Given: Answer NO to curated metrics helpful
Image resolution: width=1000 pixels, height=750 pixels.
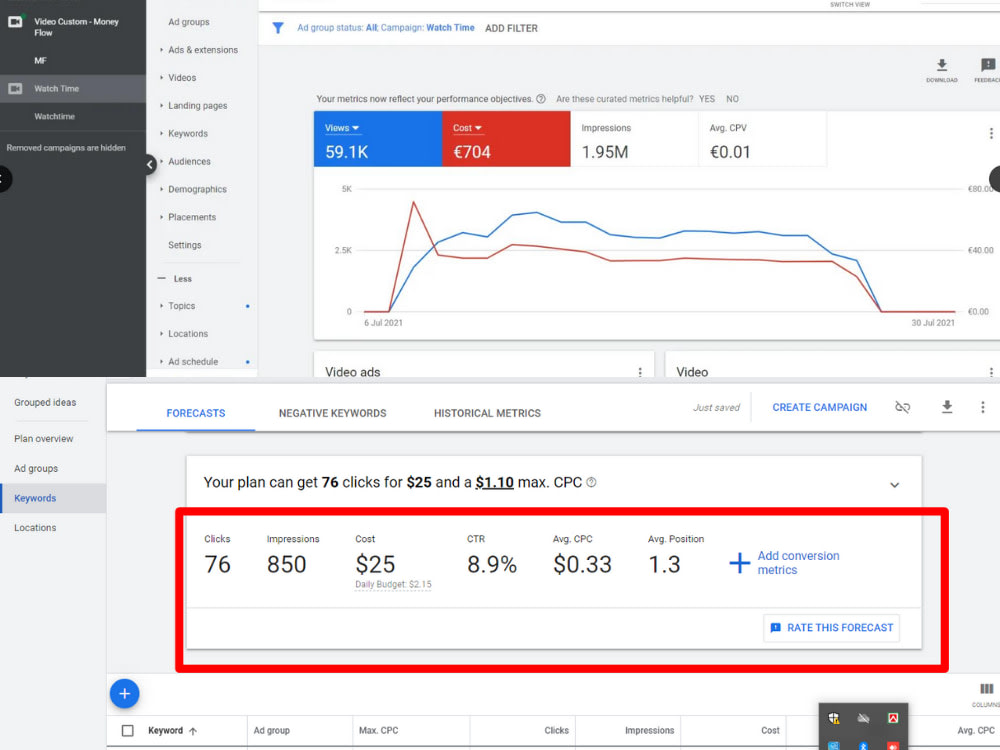Looking at the screenshot, I should coord(732,99).
